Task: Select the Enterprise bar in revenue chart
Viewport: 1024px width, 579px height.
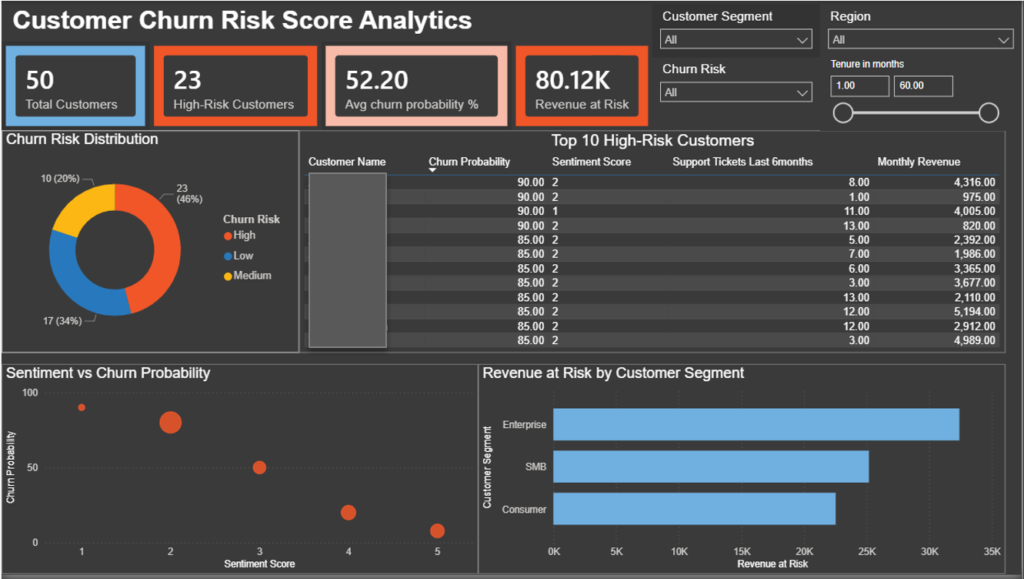Action: click(x=755, y=424)
